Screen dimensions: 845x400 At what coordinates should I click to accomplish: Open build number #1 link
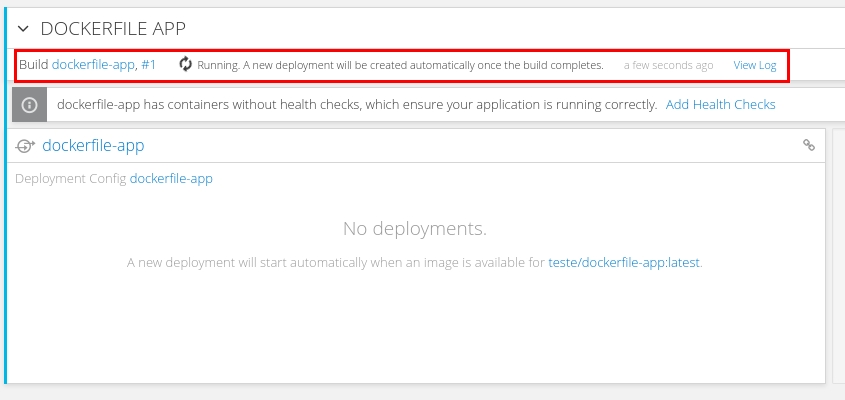(x=148, y=65)
